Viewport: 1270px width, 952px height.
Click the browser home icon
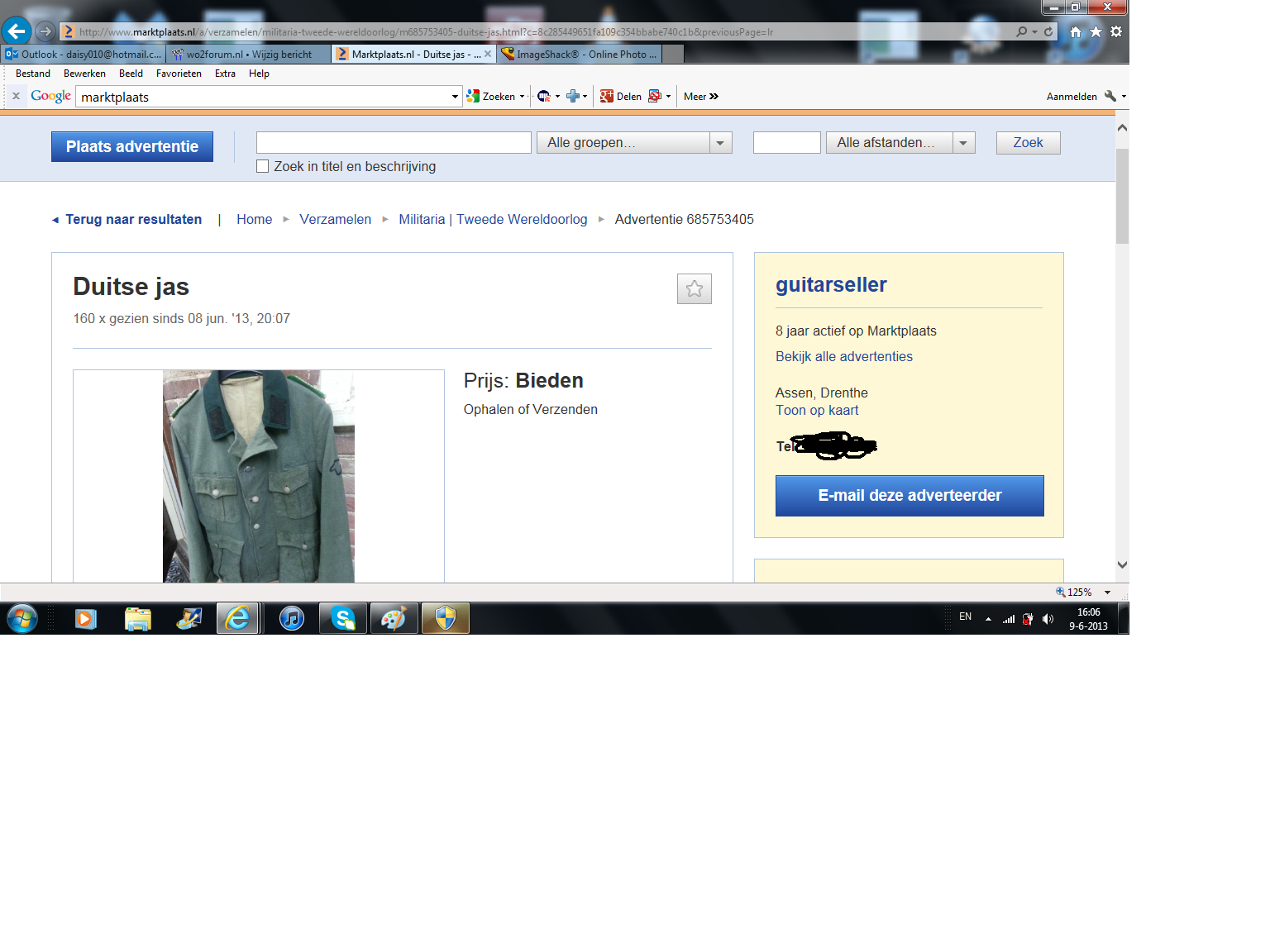pos(1075,31)
